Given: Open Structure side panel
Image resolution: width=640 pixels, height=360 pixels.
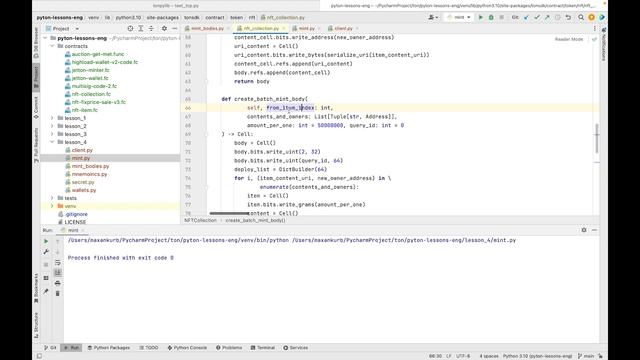Looking at the screenshot, I should coord(36,325).
